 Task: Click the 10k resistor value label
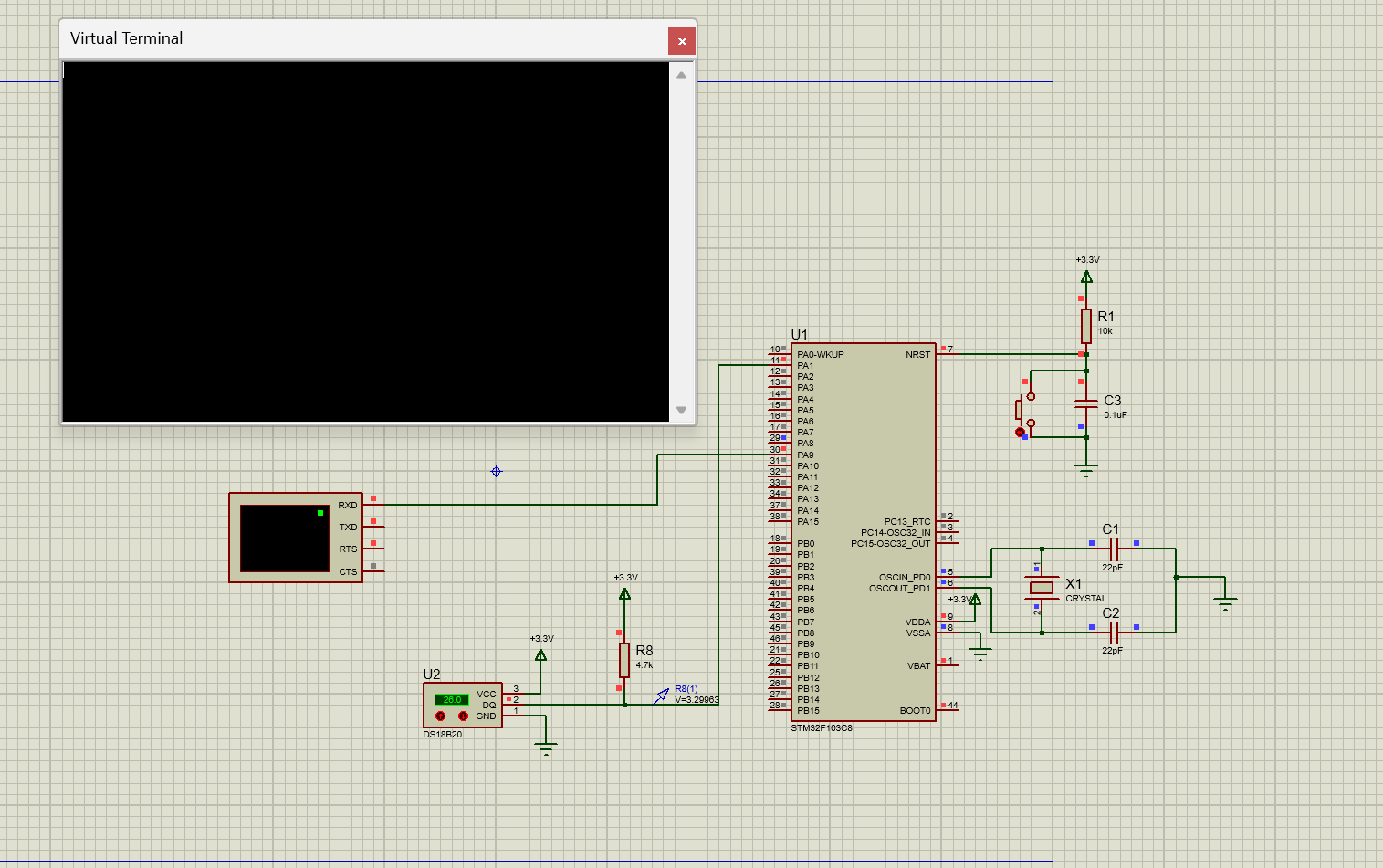[1105, 331]
